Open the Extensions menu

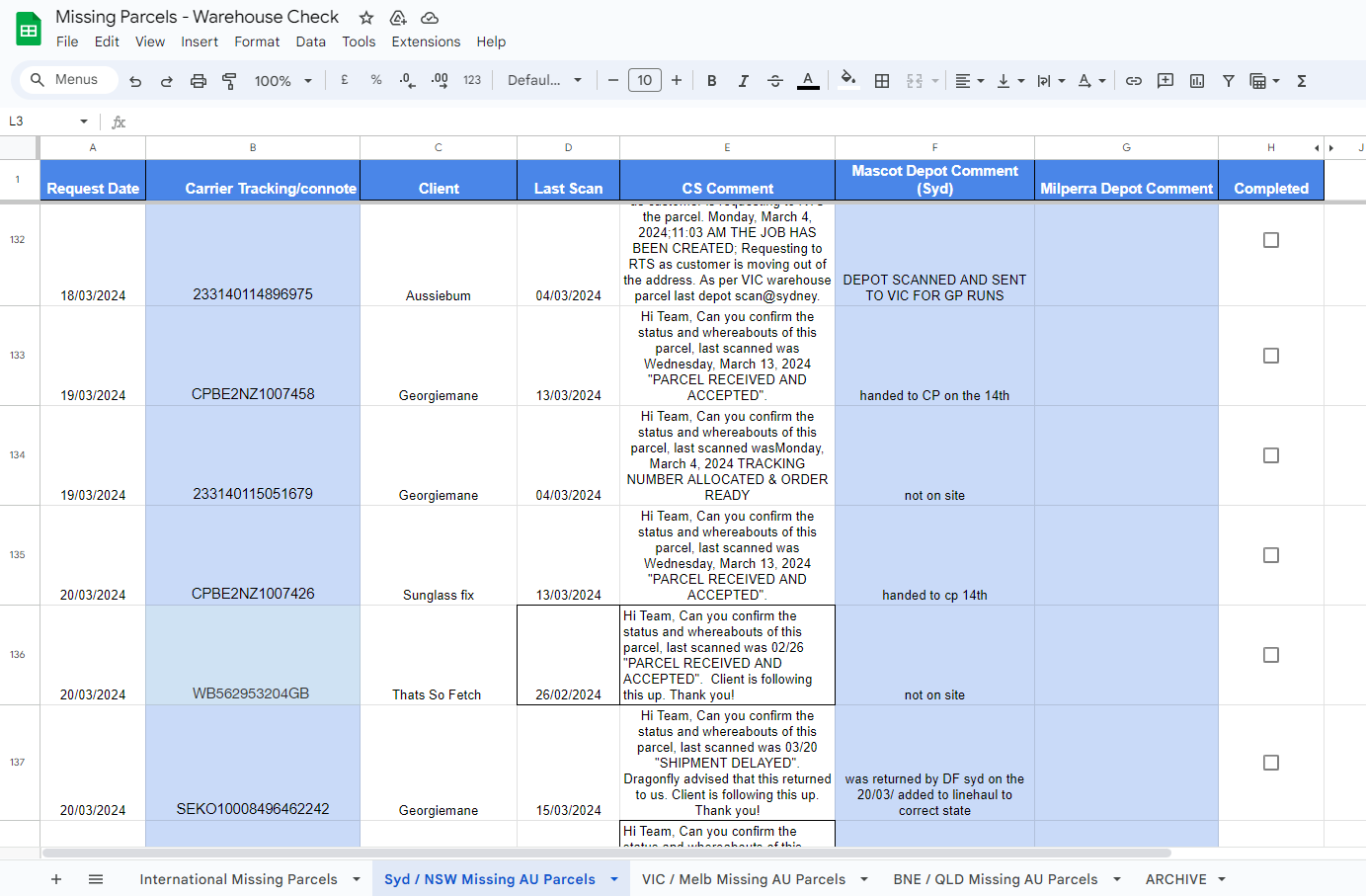tap(426, 41)
